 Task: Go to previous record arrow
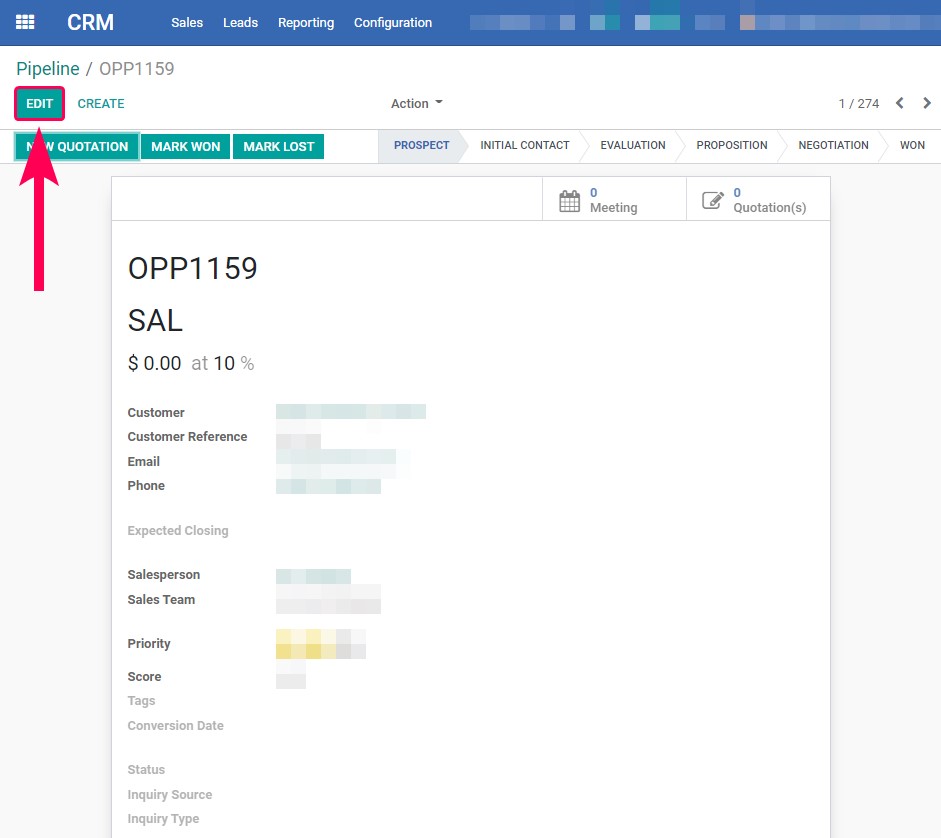tap(899, 103)
